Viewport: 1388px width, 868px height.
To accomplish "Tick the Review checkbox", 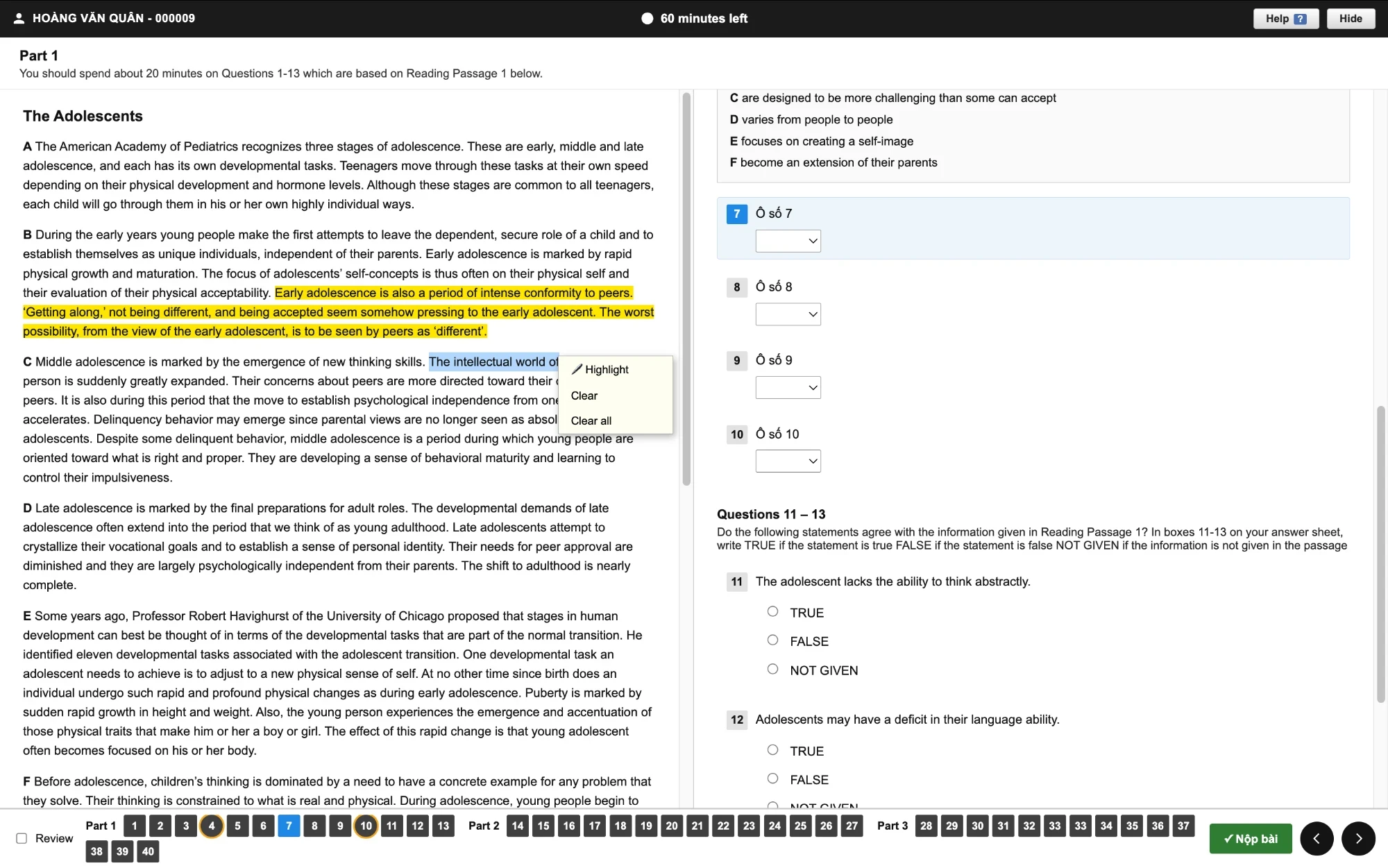I will click(22, 838).
